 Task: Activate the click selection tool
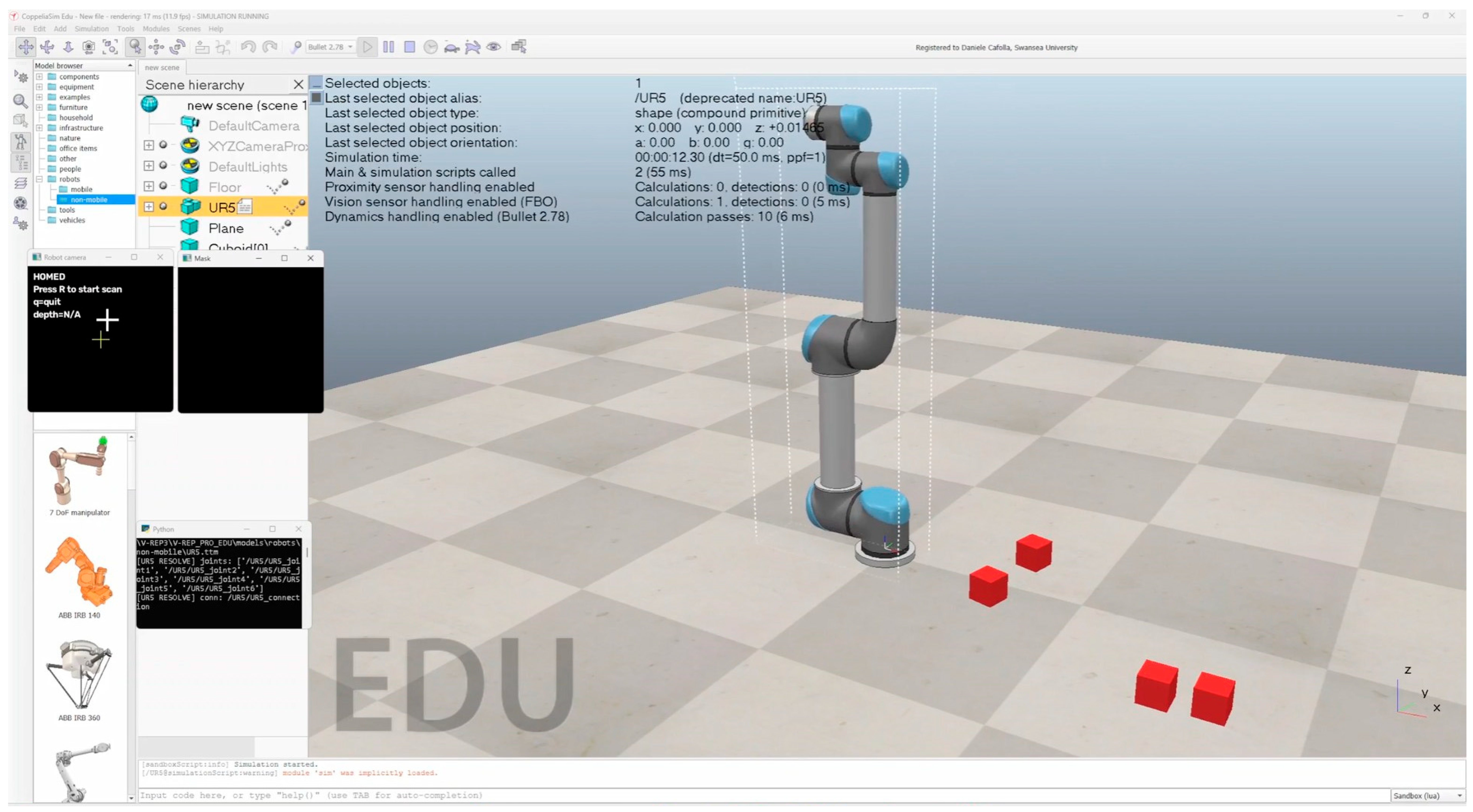pos(135,47)
